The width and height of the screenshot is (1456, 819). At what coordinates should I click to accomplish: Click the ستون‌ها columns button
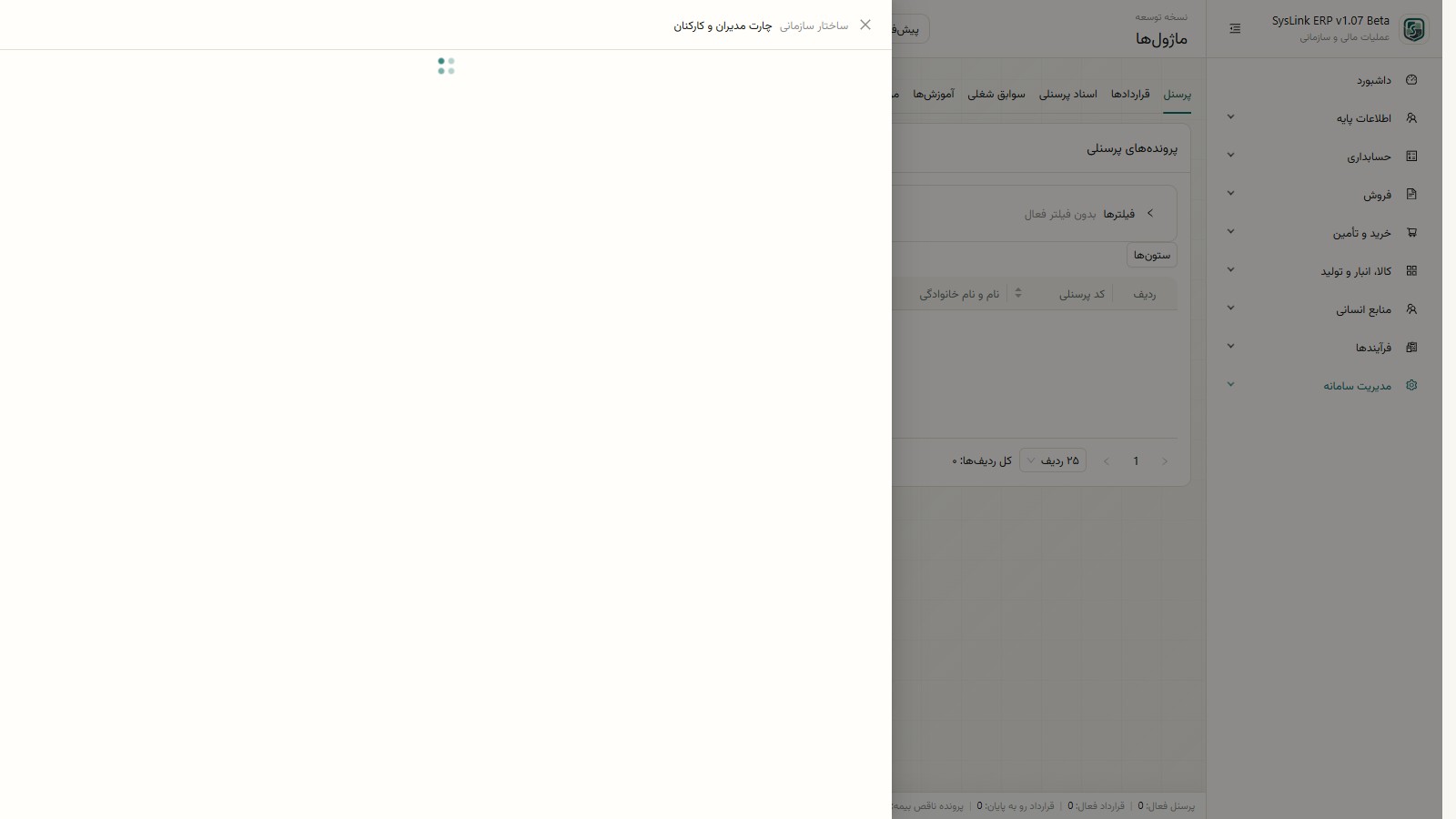pos(1152,256)
